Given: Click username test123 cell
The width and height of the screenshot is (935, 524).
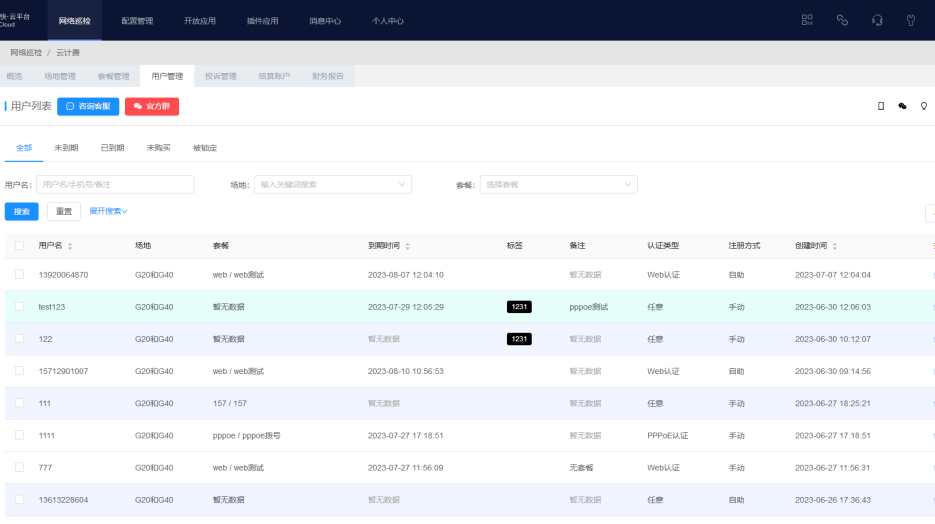Looking at the screenshot, I should [52, 307].
